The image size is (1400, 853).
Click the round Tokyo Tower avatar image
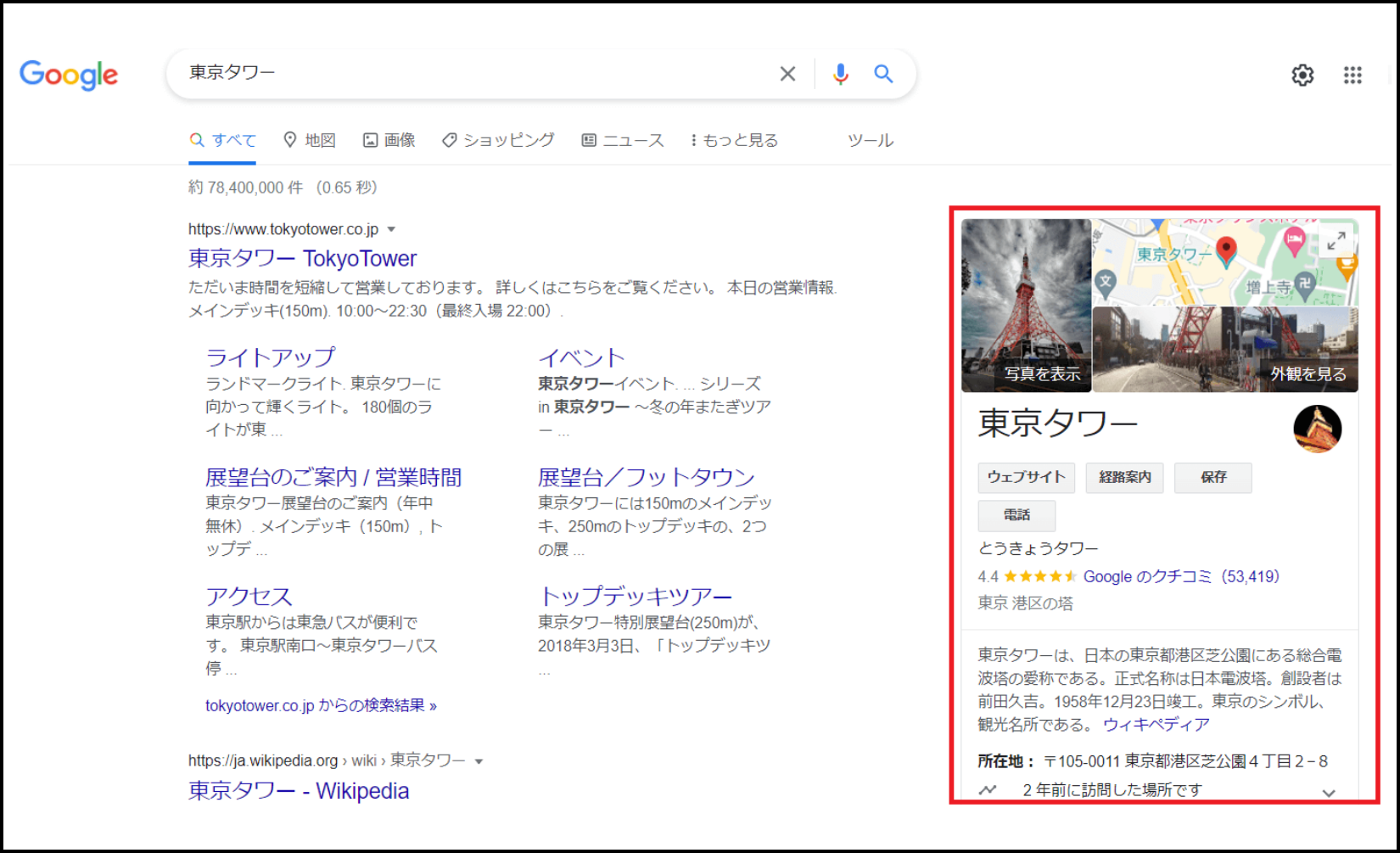1318,429
